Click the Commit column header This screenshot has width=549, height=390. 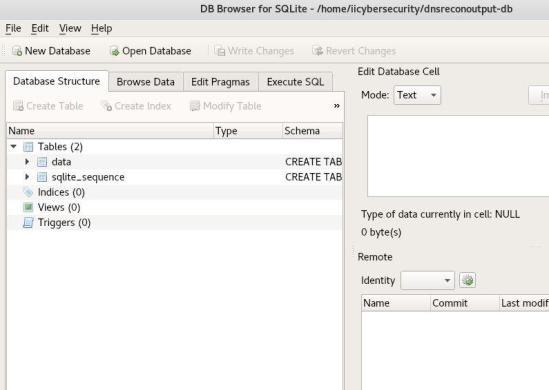465,303
